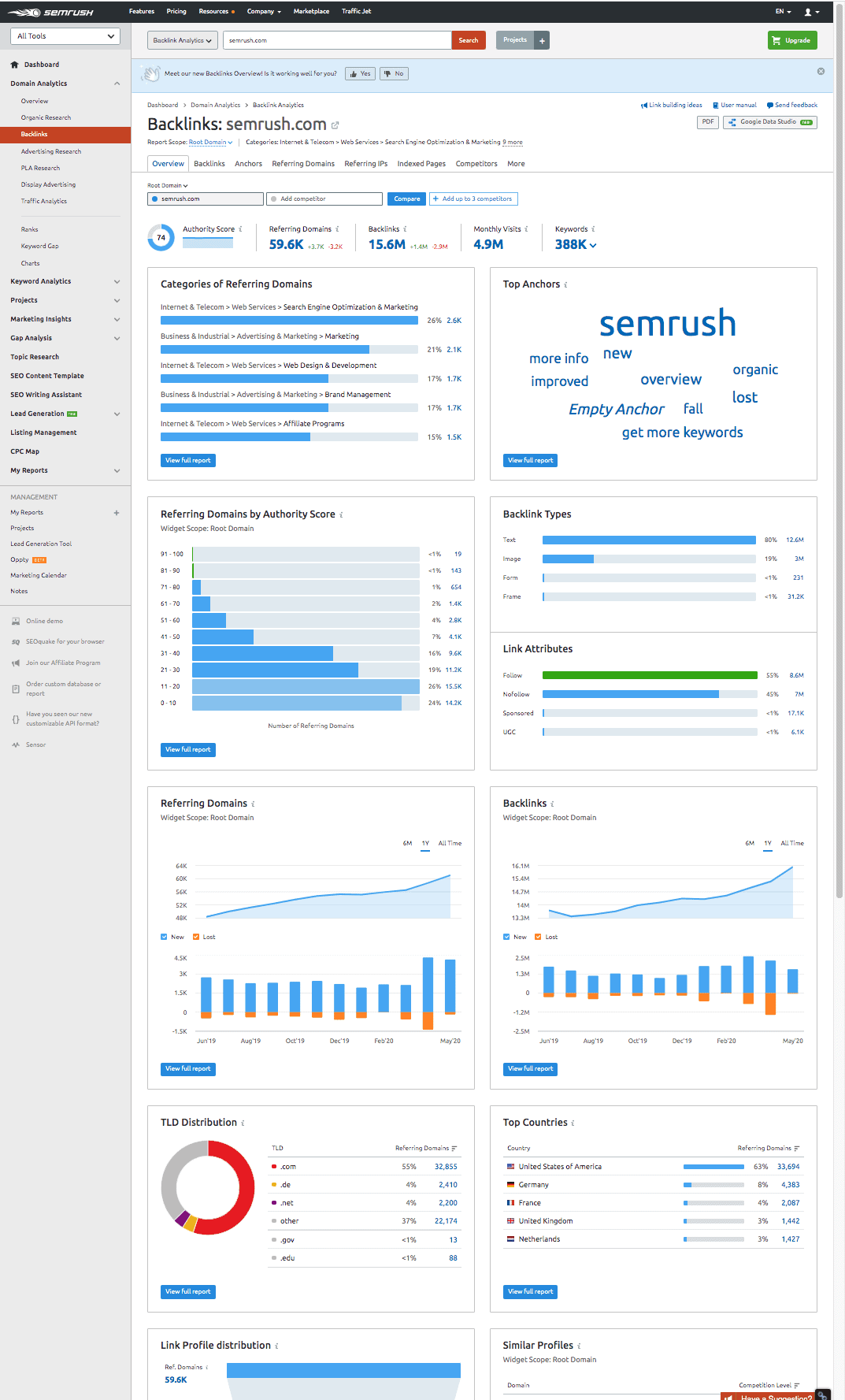Click the Dashboard home icon in sidebar

pyautogui.click(x=15, y=65)
